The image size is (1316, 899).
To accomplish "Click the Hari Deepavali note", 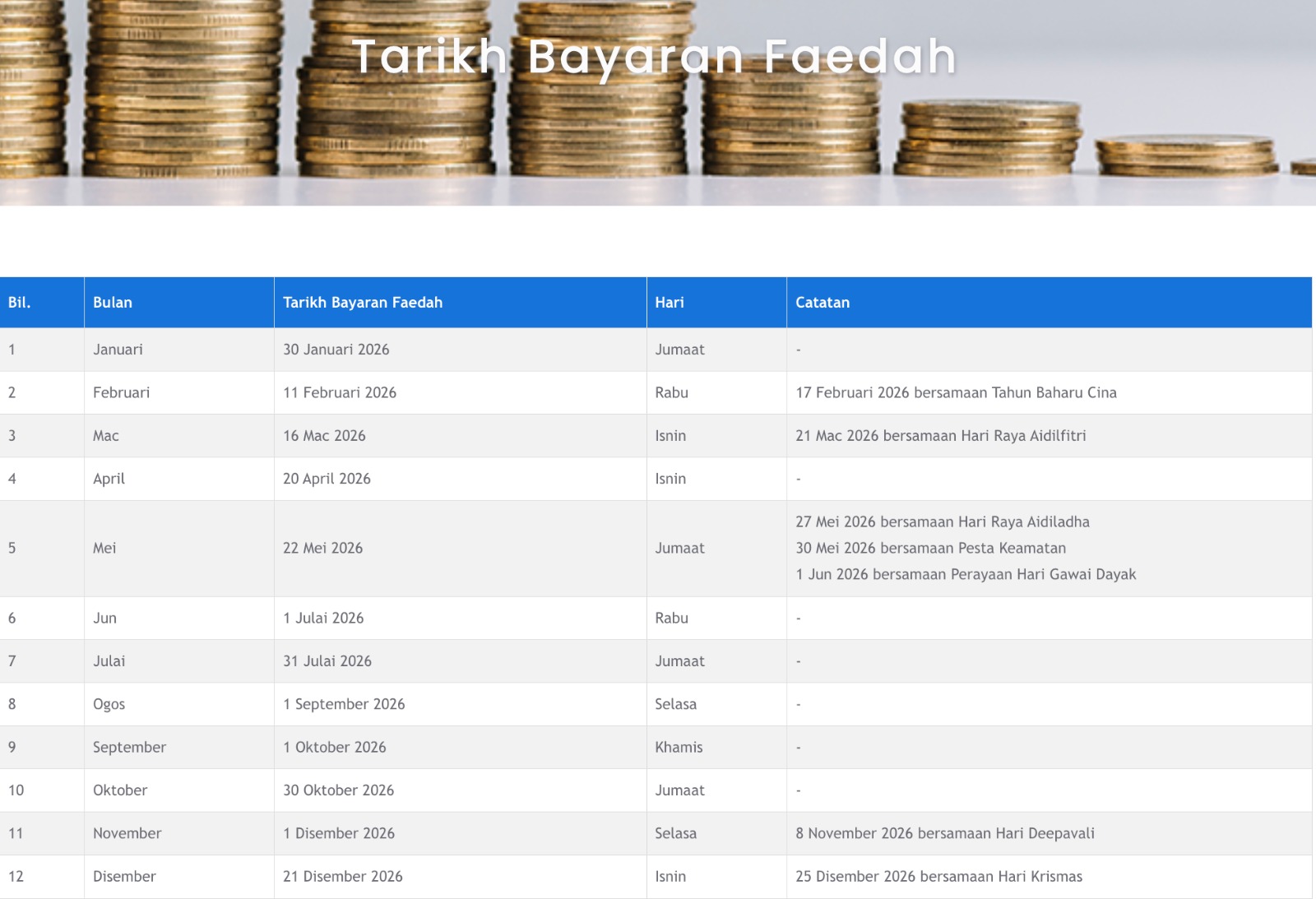I will point(945,833).
